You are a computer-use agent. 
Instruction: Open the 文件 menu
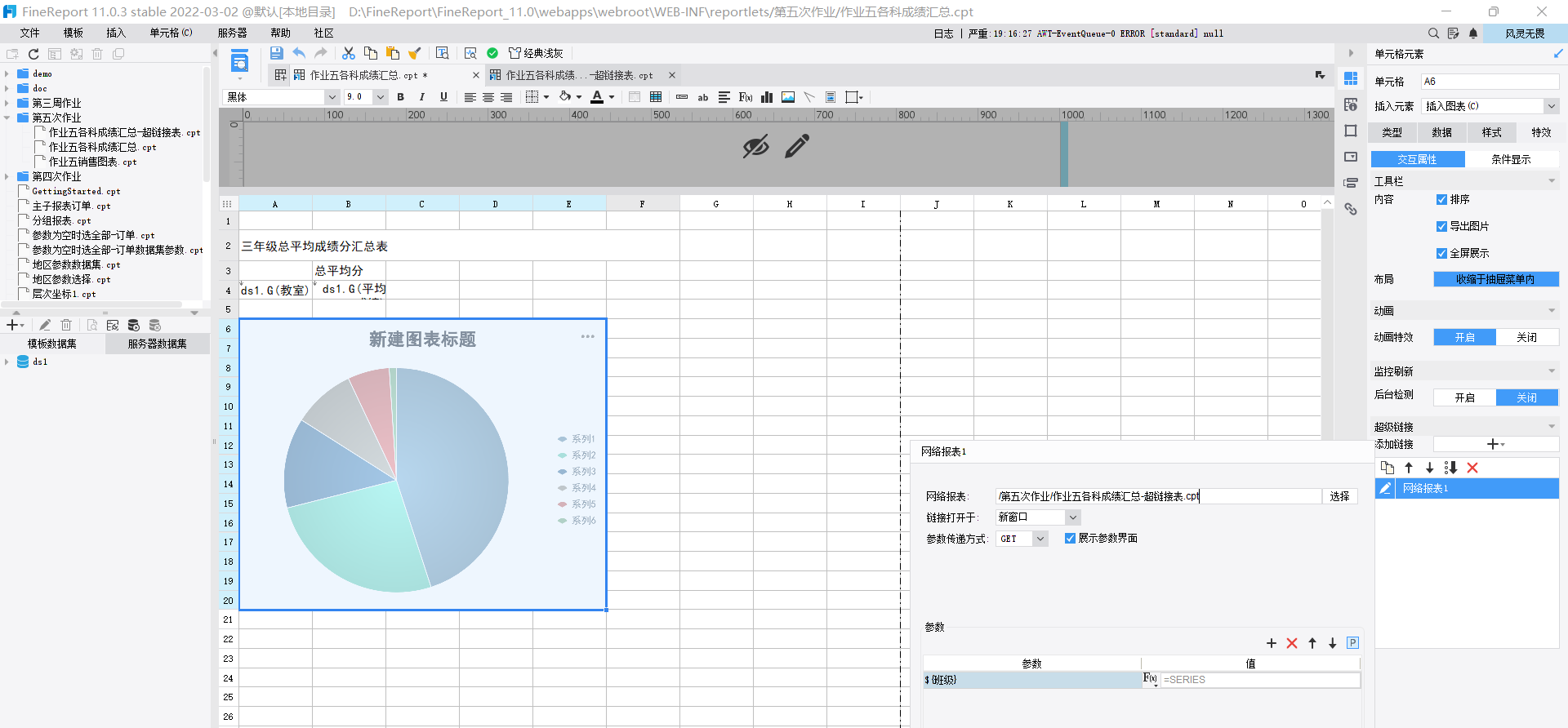point(30,33)
